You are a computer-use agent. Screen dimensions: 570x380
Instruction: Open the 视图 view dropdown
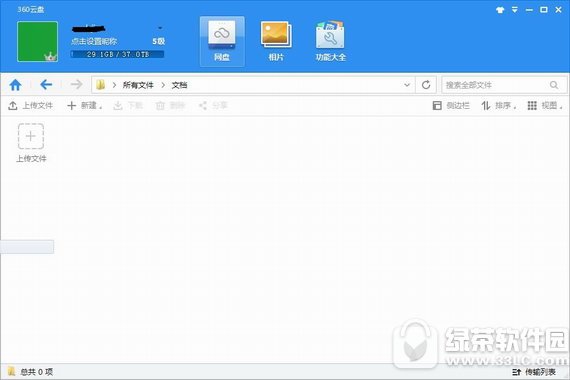pos(545,105)
